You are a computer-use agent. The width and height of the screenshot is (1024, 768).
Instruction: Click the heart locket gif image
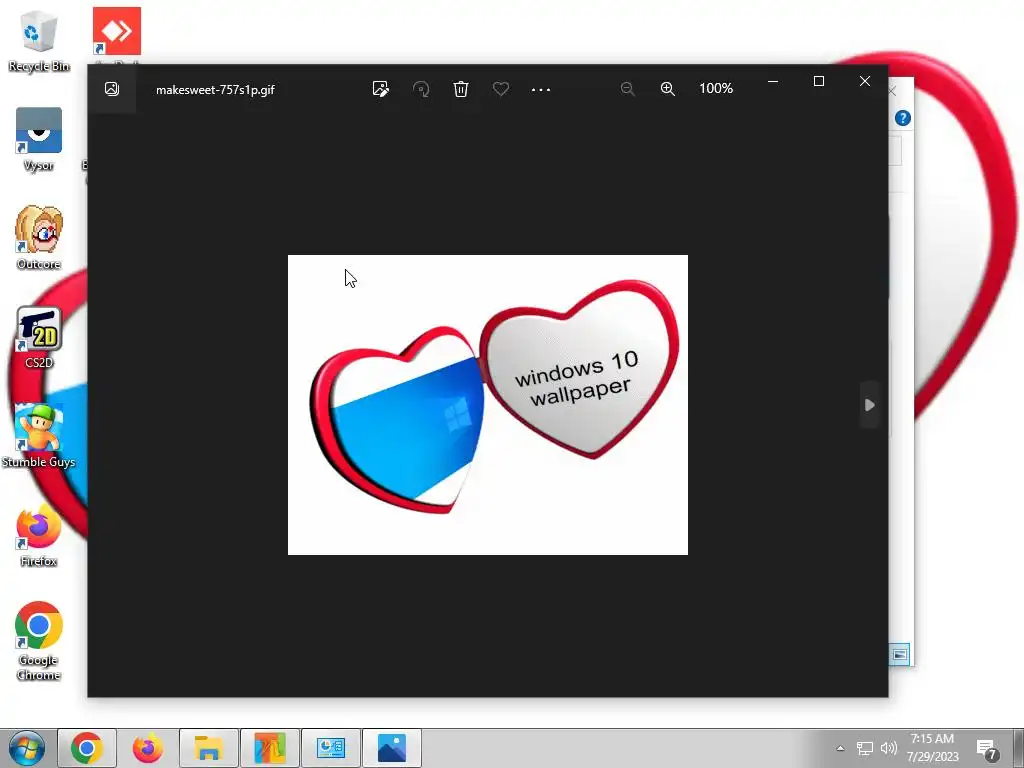pos(488,405)
